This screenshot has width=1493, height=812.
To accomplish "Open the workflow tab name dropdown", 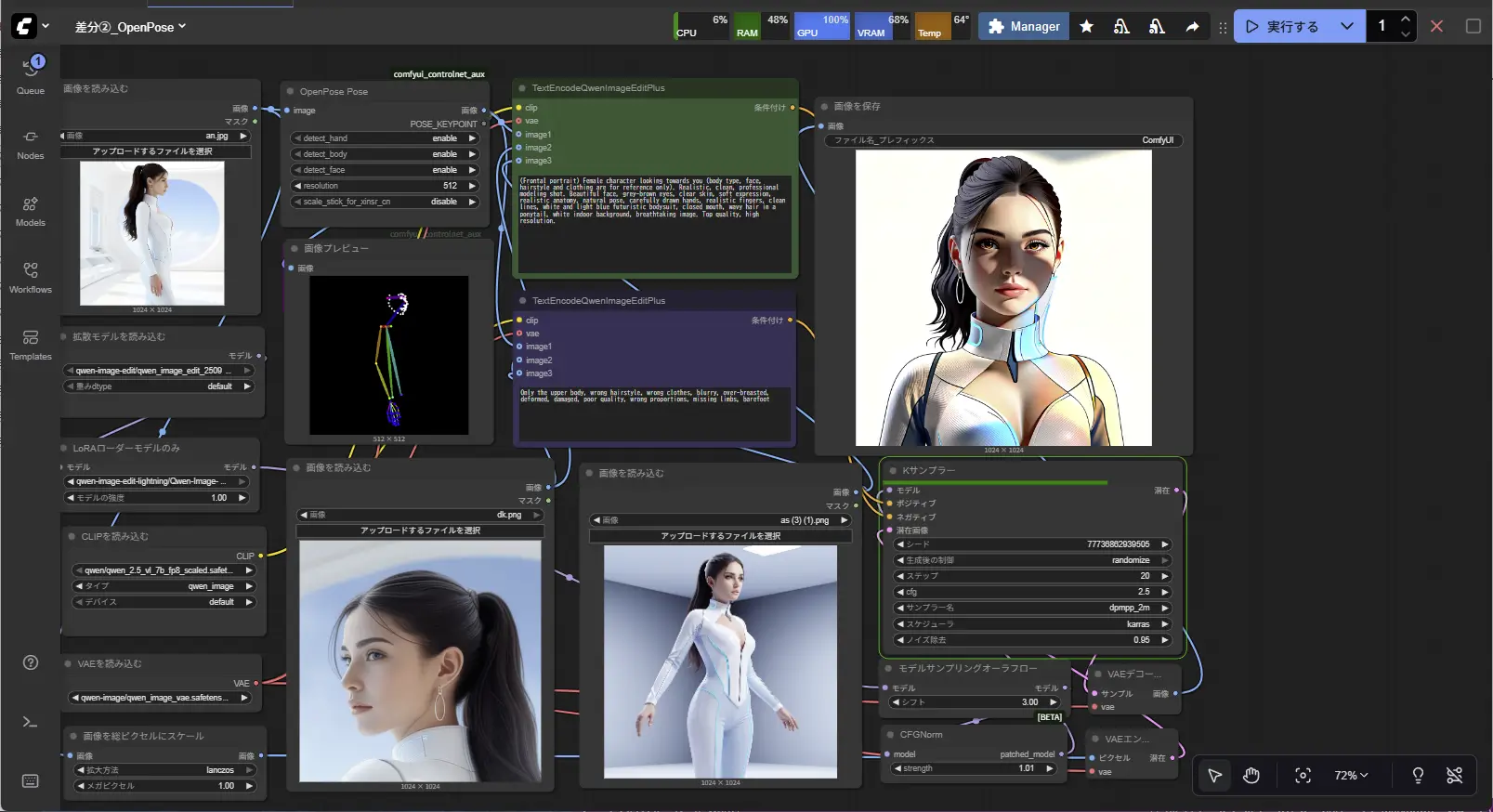I will pos(130,27).
